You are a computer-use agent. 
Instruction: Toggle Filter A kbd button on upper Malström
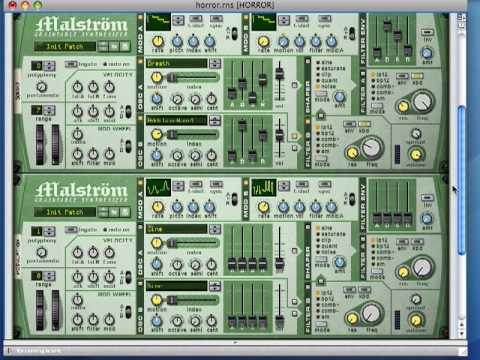pos(417,76)
